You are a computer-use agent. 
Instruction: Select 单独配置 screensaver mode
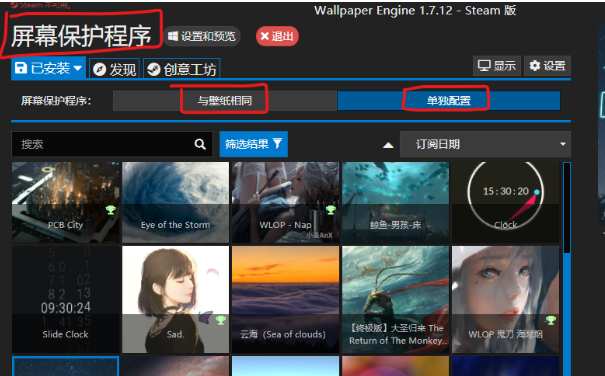coord(449,101)
